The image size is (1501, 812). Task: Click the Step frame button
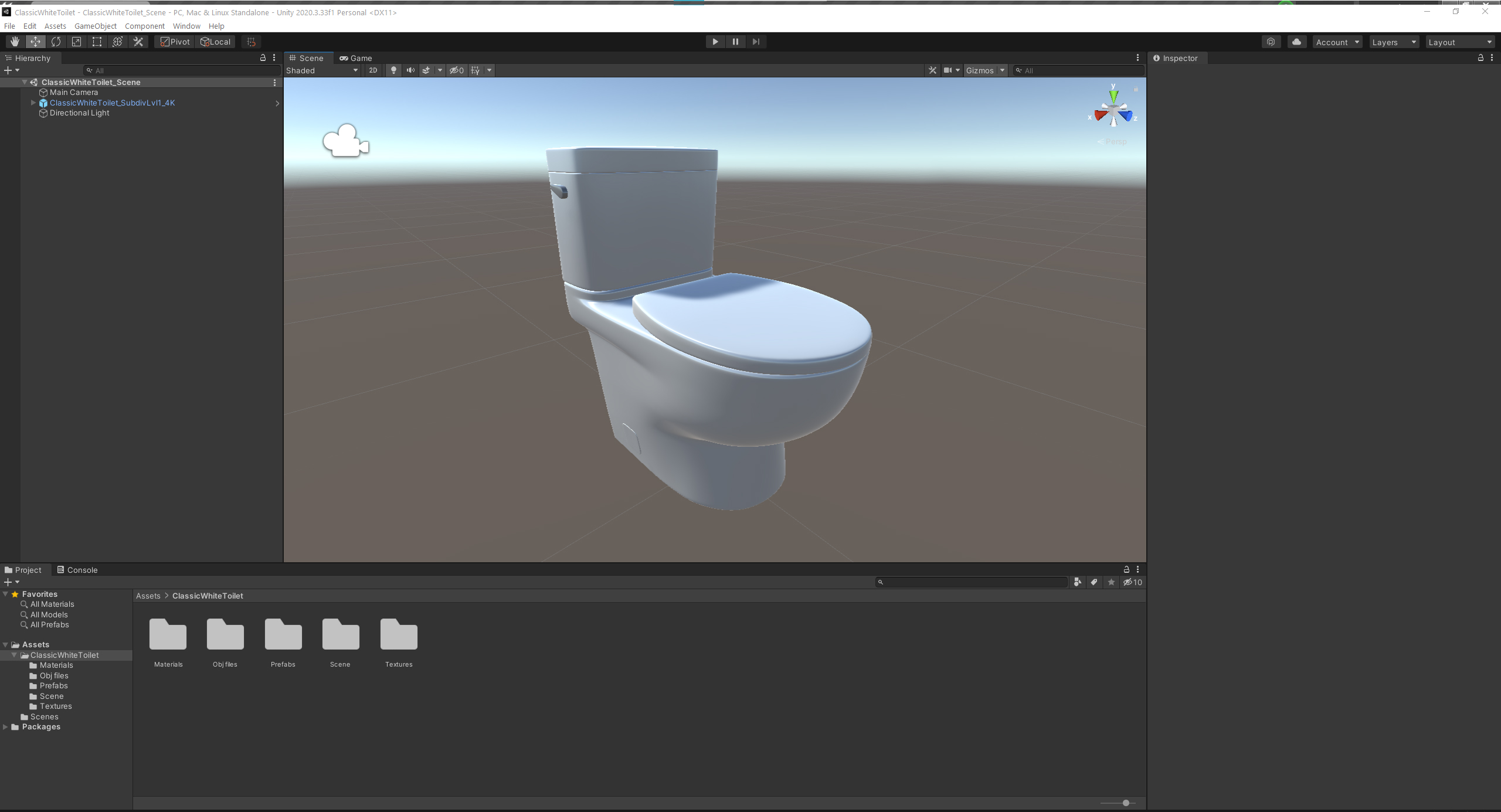[756, 42]
